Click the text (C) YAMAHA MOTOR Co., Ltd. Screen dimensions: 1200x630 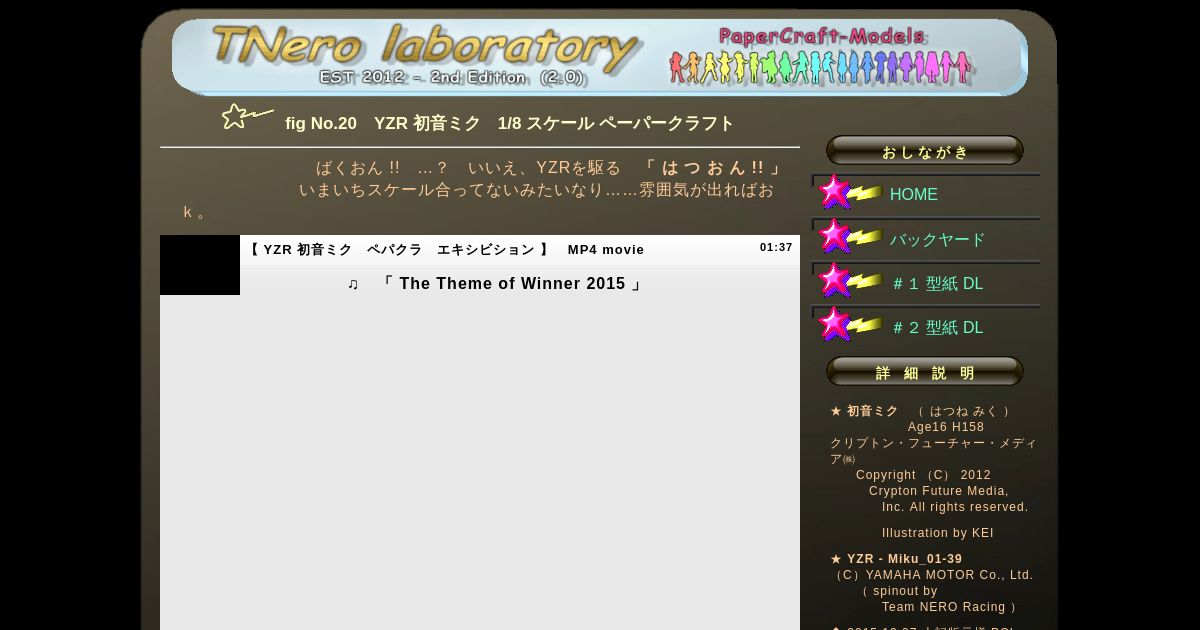point(932,575)
